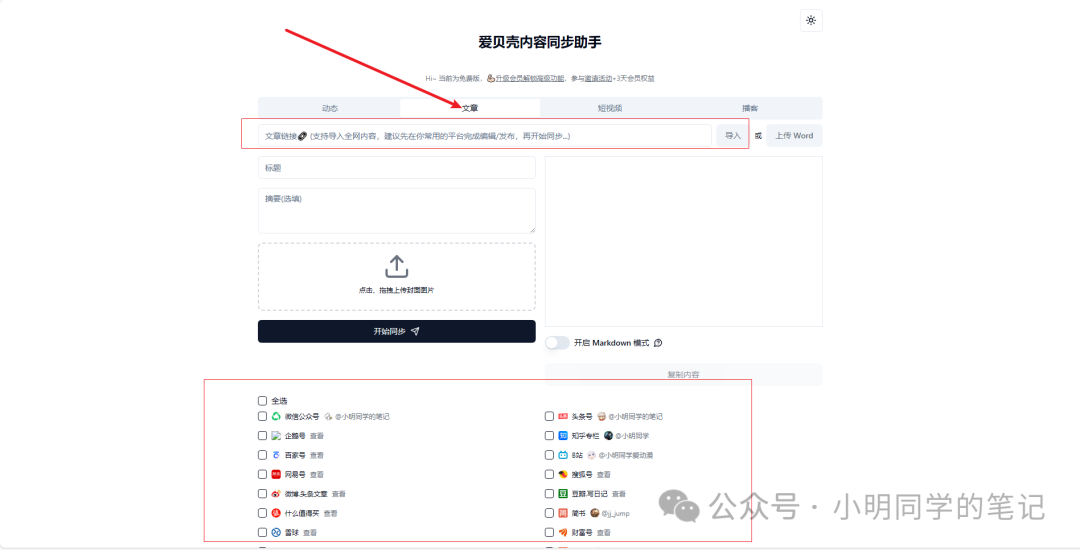This screenshot has width=1080, height=550.
Task: Check the B站 checkbox
Action: tap(549, 455)
